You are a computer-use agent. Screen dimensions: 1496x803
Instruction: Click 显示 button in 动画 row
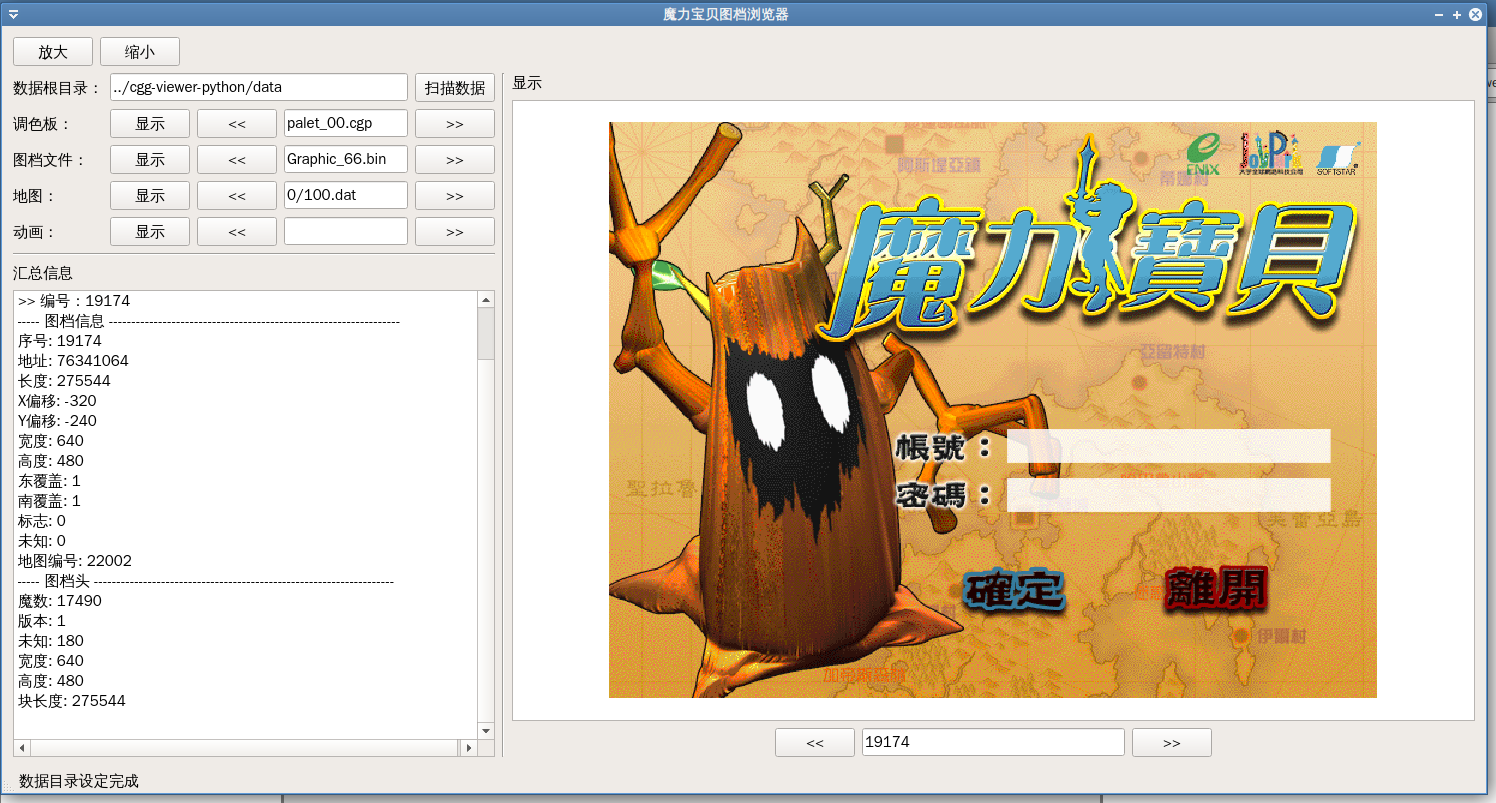150,232
